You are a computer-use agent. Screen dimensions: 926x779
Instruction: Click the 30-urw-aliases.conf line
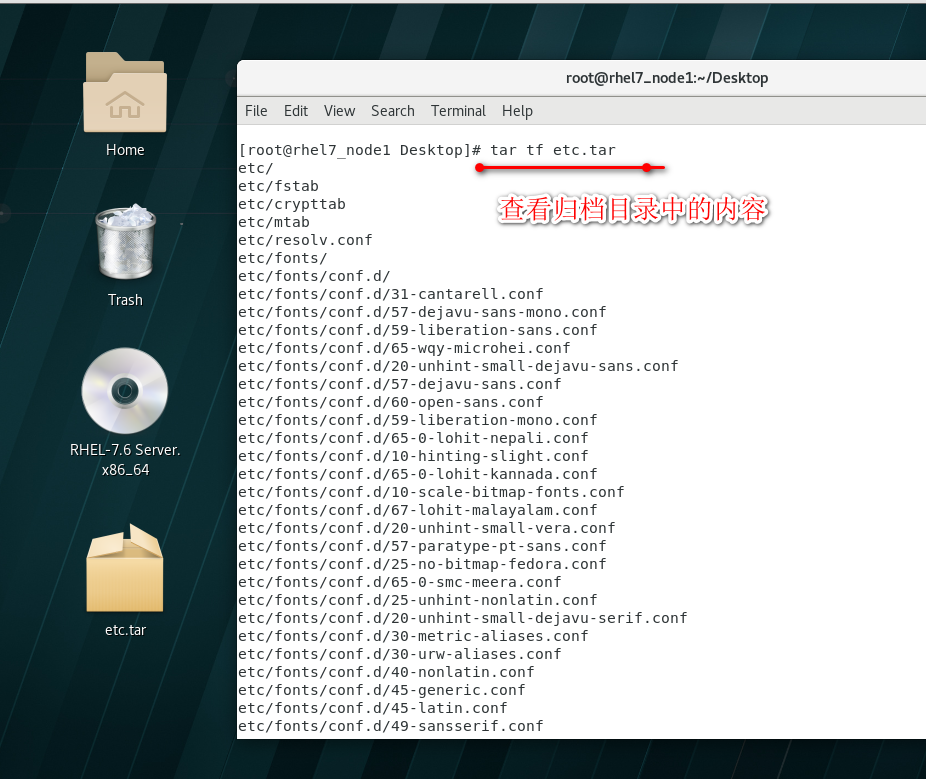[400, 654]
